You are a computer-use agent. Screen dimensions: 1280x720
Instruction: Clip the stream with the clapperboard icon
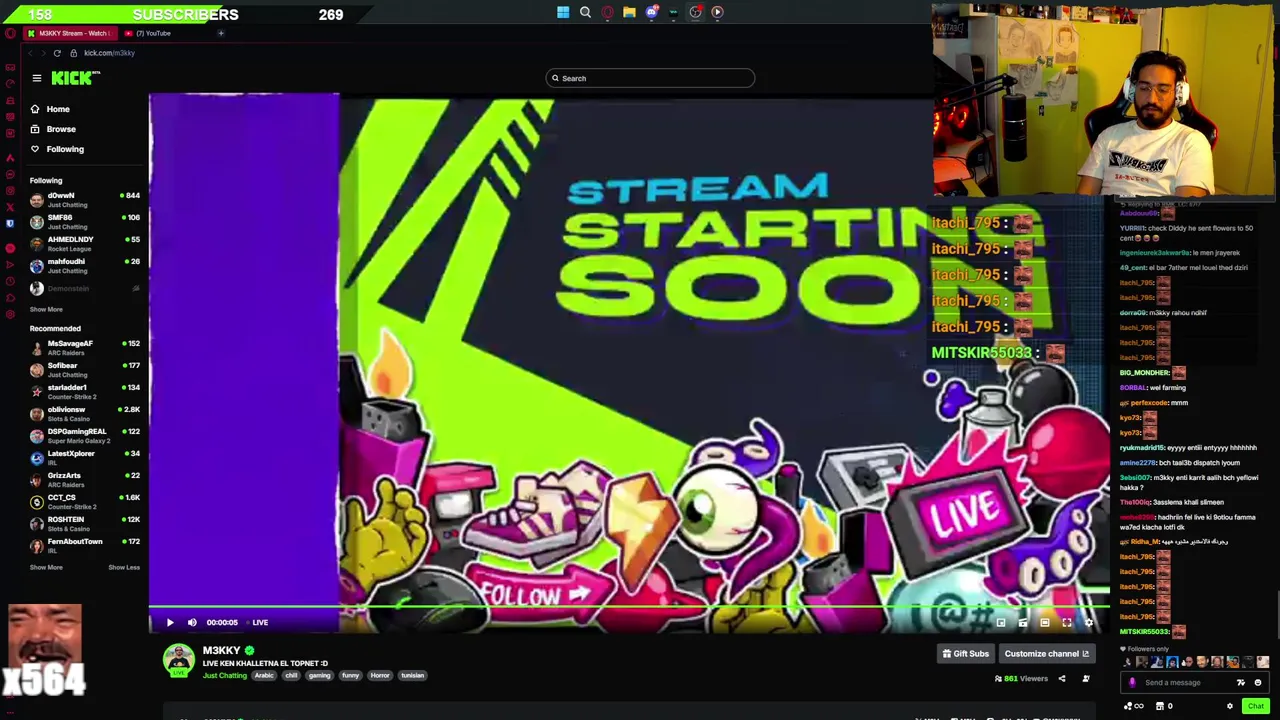point(1023,622)
